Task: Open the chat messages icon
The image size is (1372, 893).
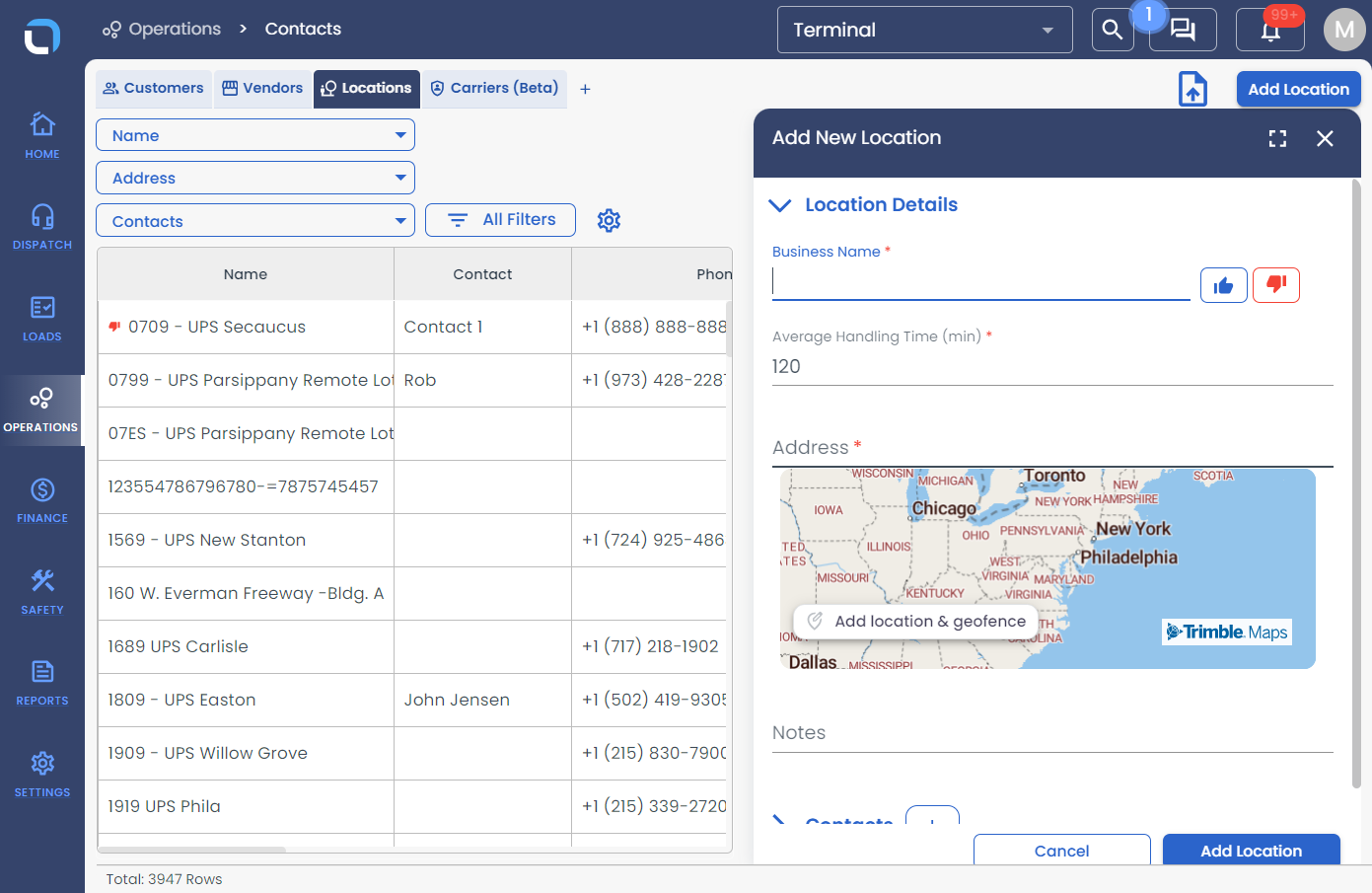Action: [x=1183, y=30]
